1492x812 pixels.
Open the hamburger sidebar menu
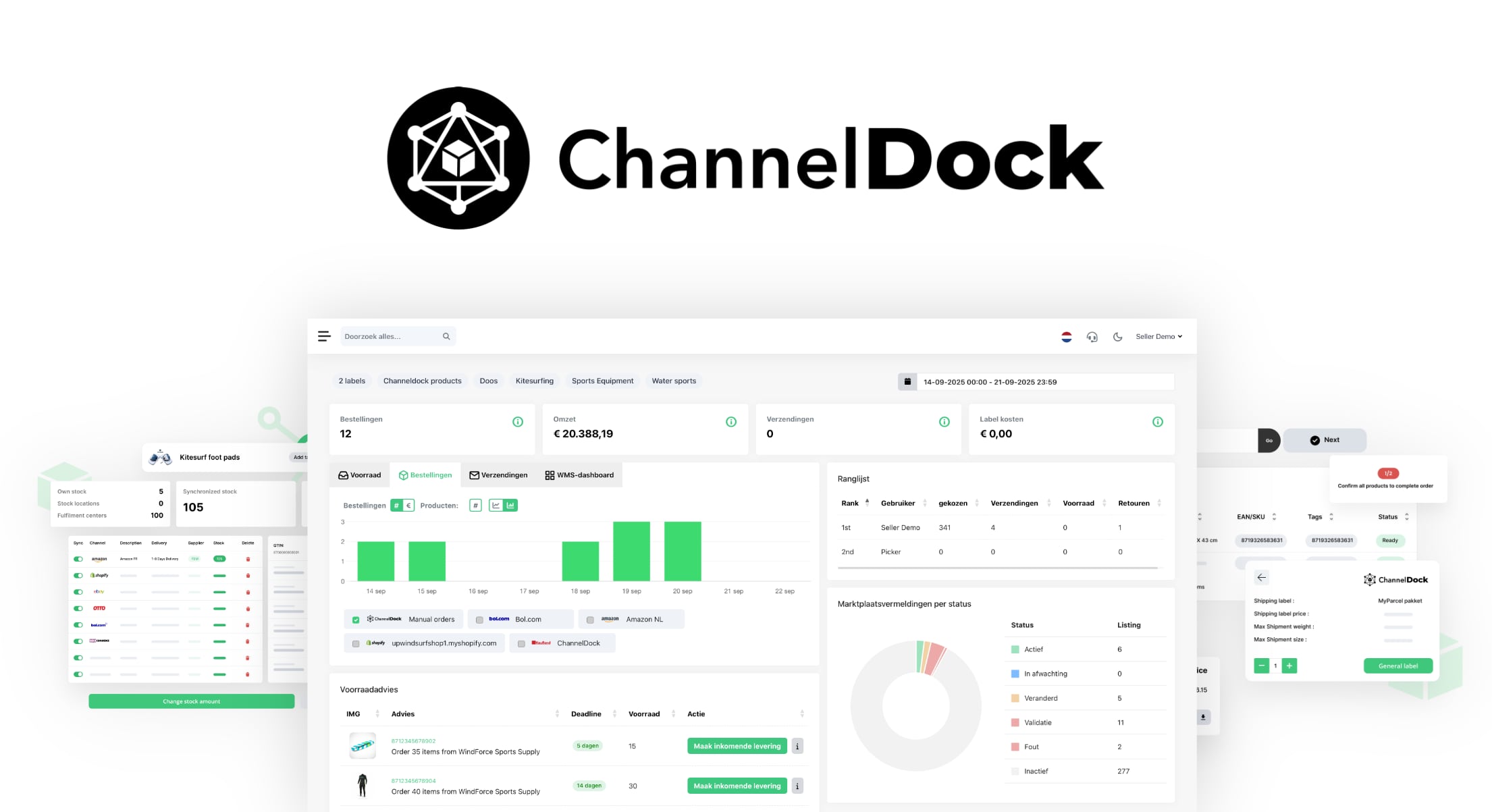point(324,336)
